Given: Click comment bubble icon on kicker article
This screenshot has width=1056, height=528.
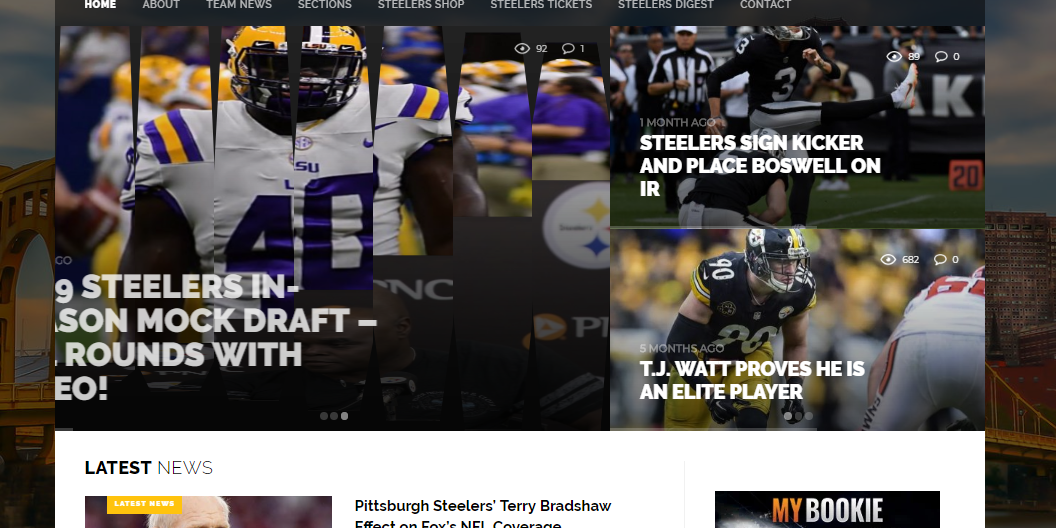Looking at the screenshot, I should [941, 56].
